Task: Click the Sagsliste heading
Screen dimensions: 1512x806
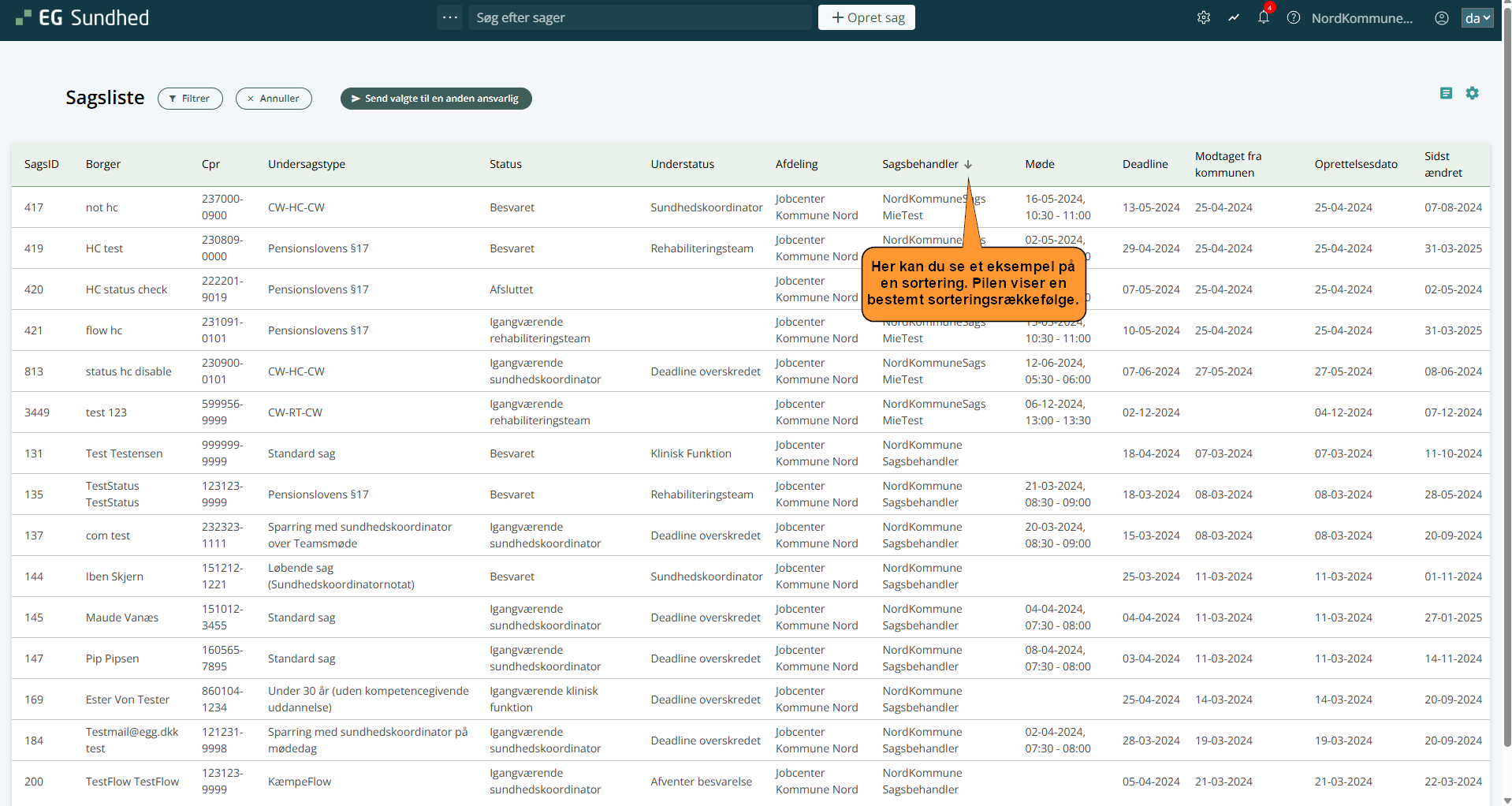Action: click(105, 98)
